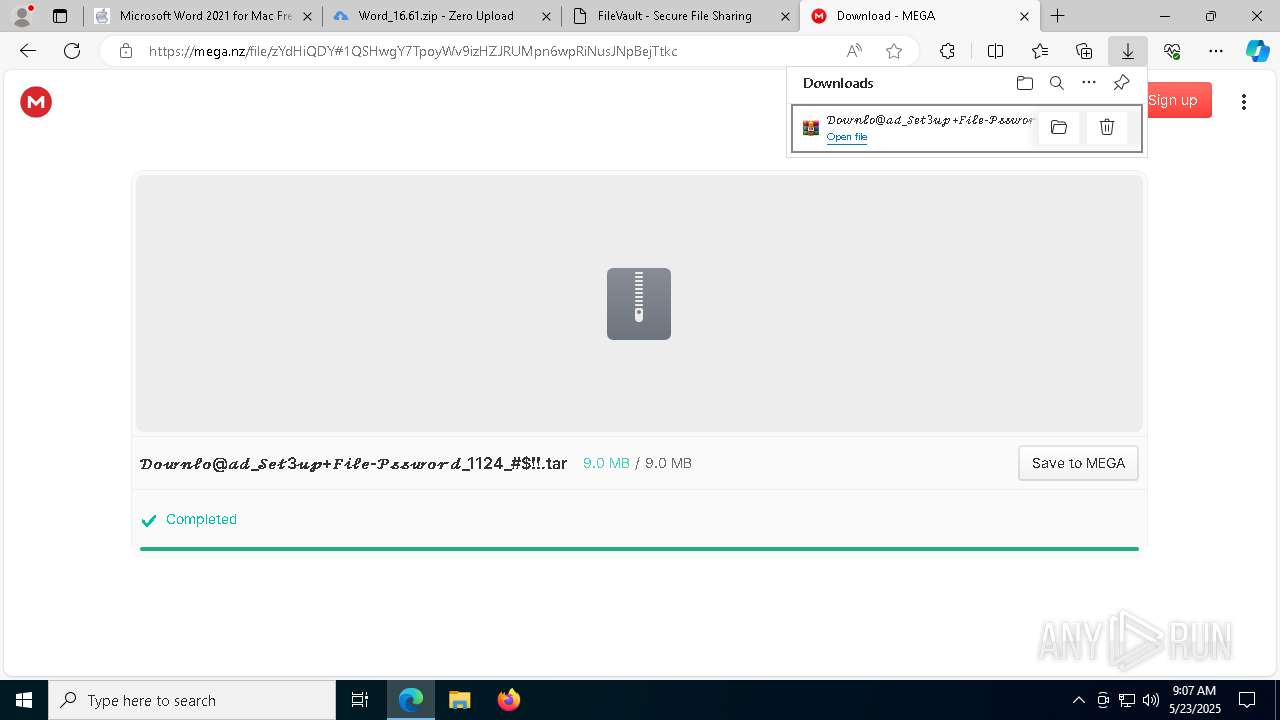This screenshot has height=720, width=1280.
Task: Delete the downloaded tar file
Action: 1107,127
